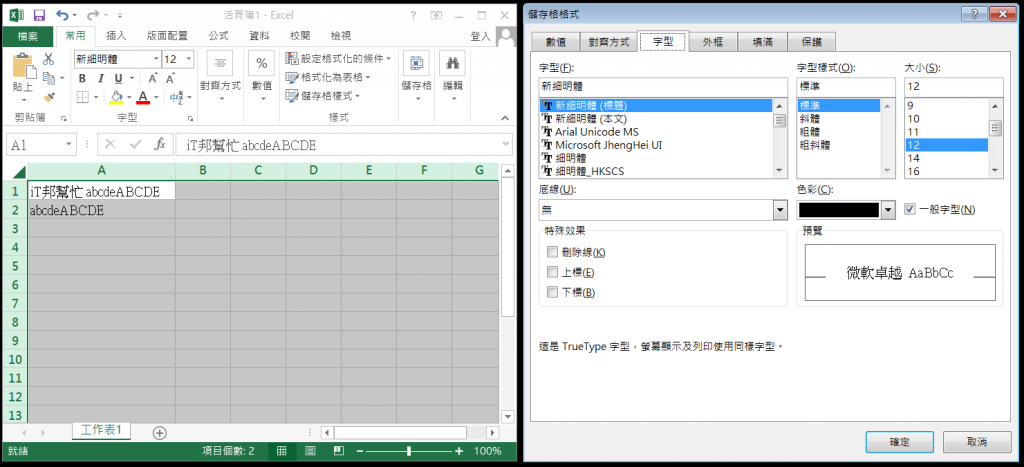Image resolution: width=1024 pixels, height=467 pixels.
Task: Toggle Italic formatting in ribbon
Action: (x=101, y=78)
